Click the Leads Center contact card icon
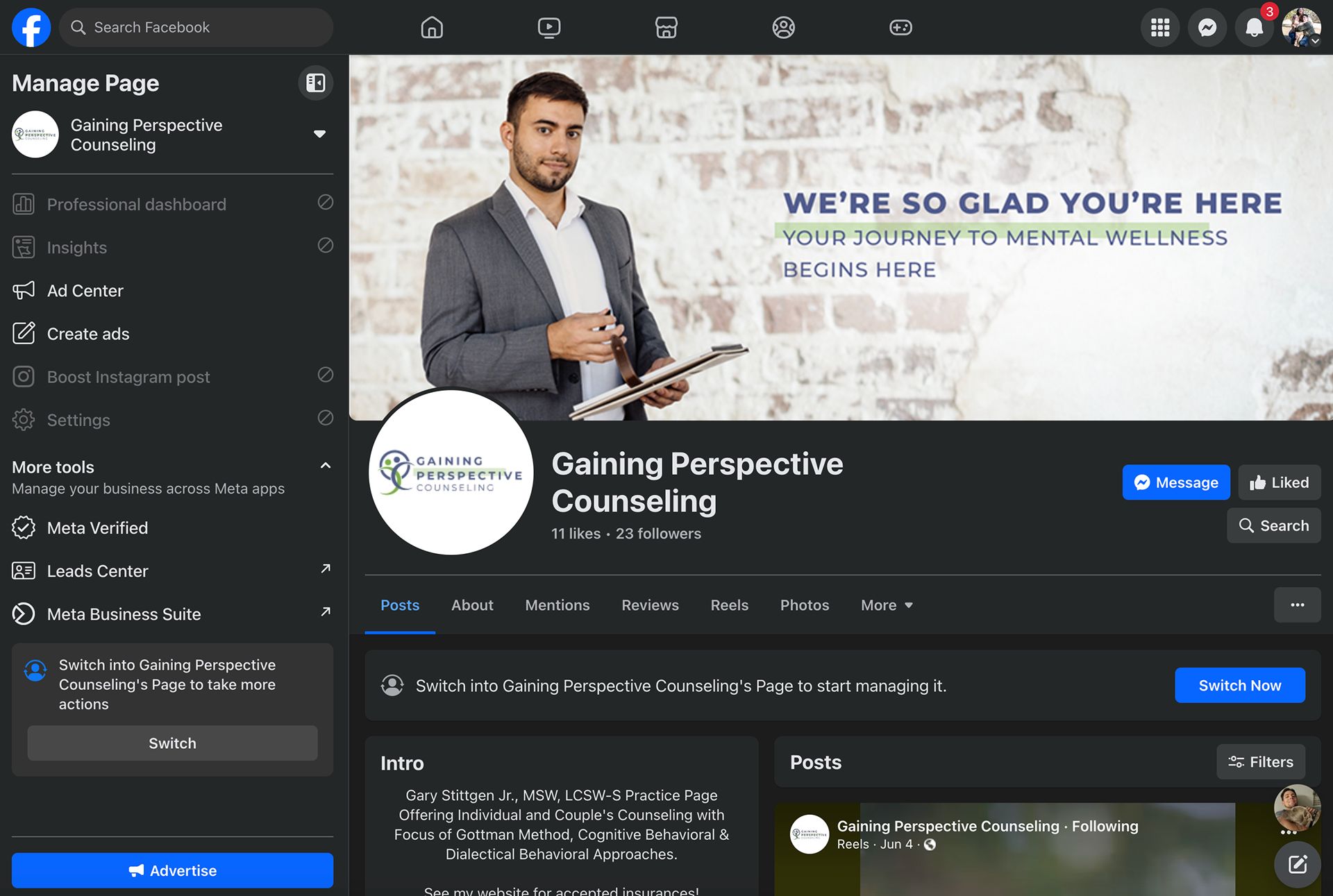Screen dimensions: 1333x896 (23, 570)
